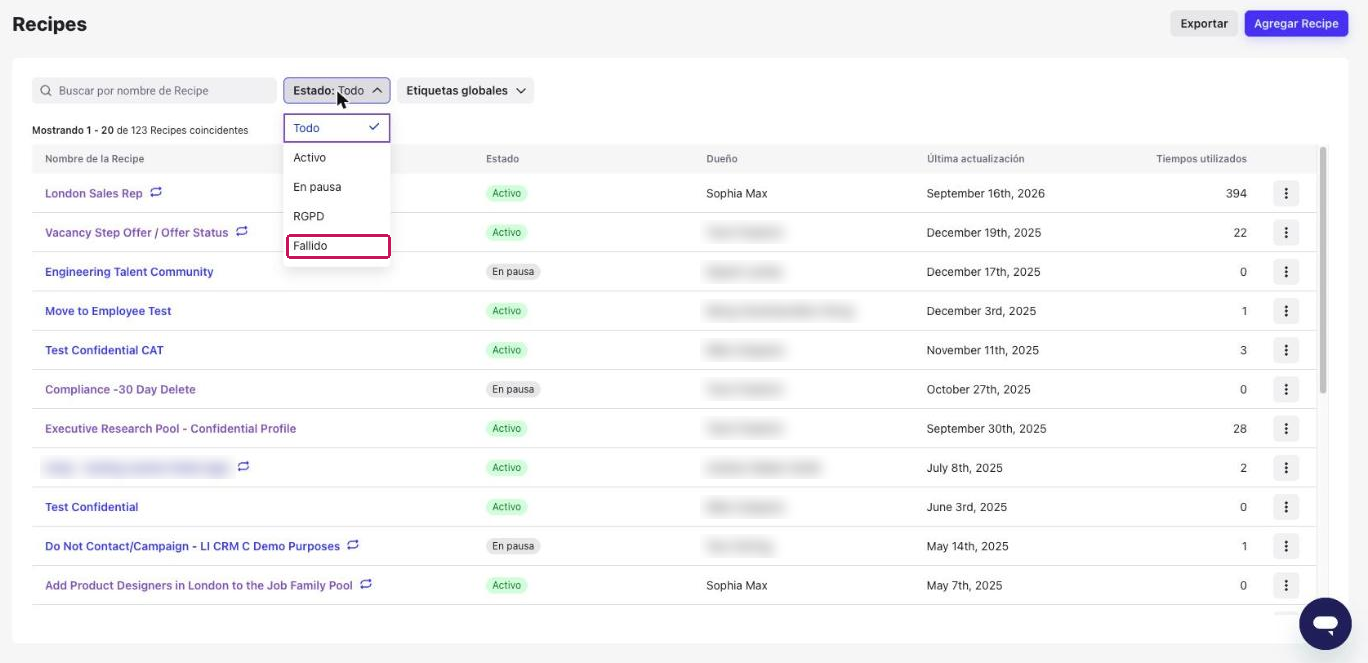
Task: Open the Move to Employee Test recipe
Action: coord(108,311)
